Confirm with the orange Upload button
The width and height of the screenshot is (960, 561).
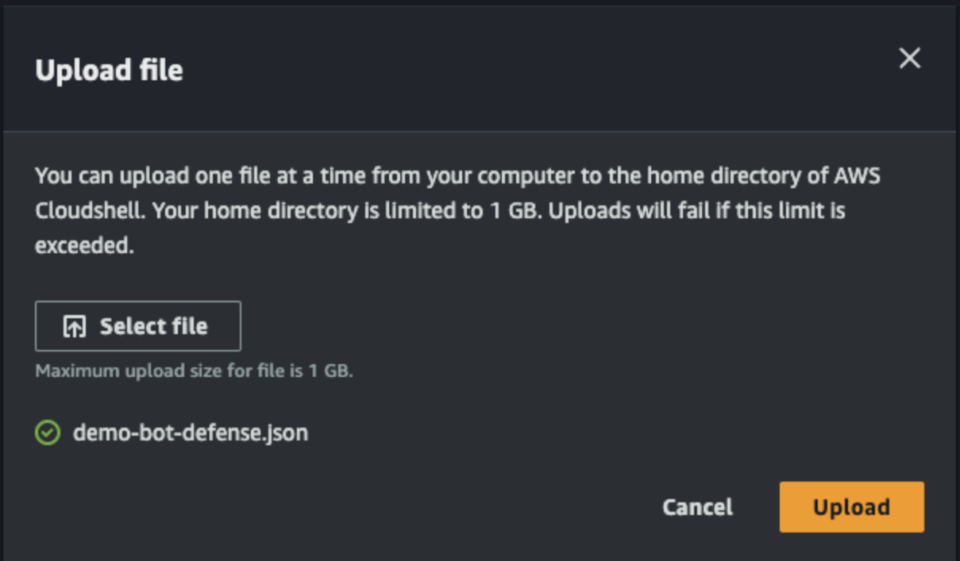(x=852, y=506)
